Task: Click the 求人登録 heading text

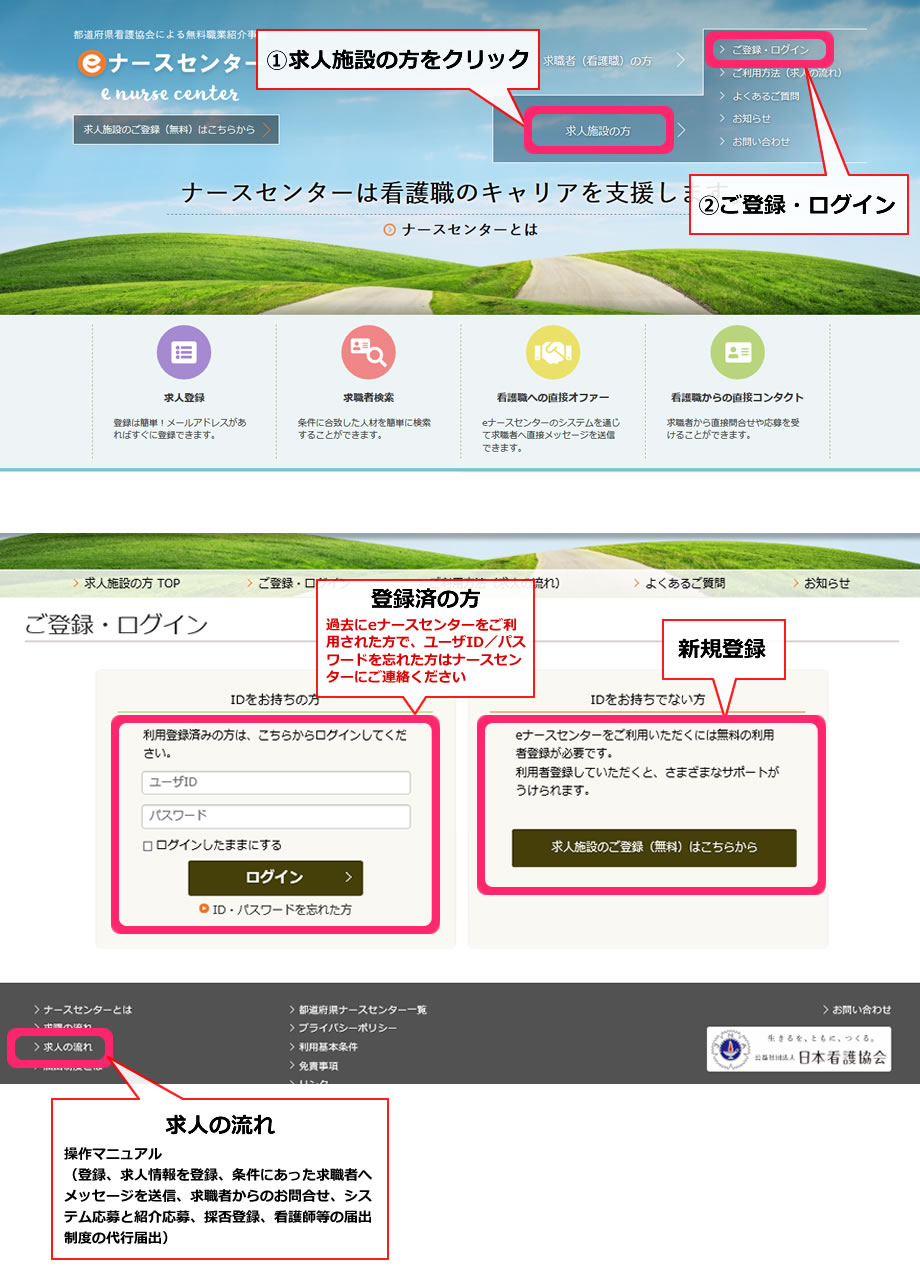Action: (x=184, y=397)
